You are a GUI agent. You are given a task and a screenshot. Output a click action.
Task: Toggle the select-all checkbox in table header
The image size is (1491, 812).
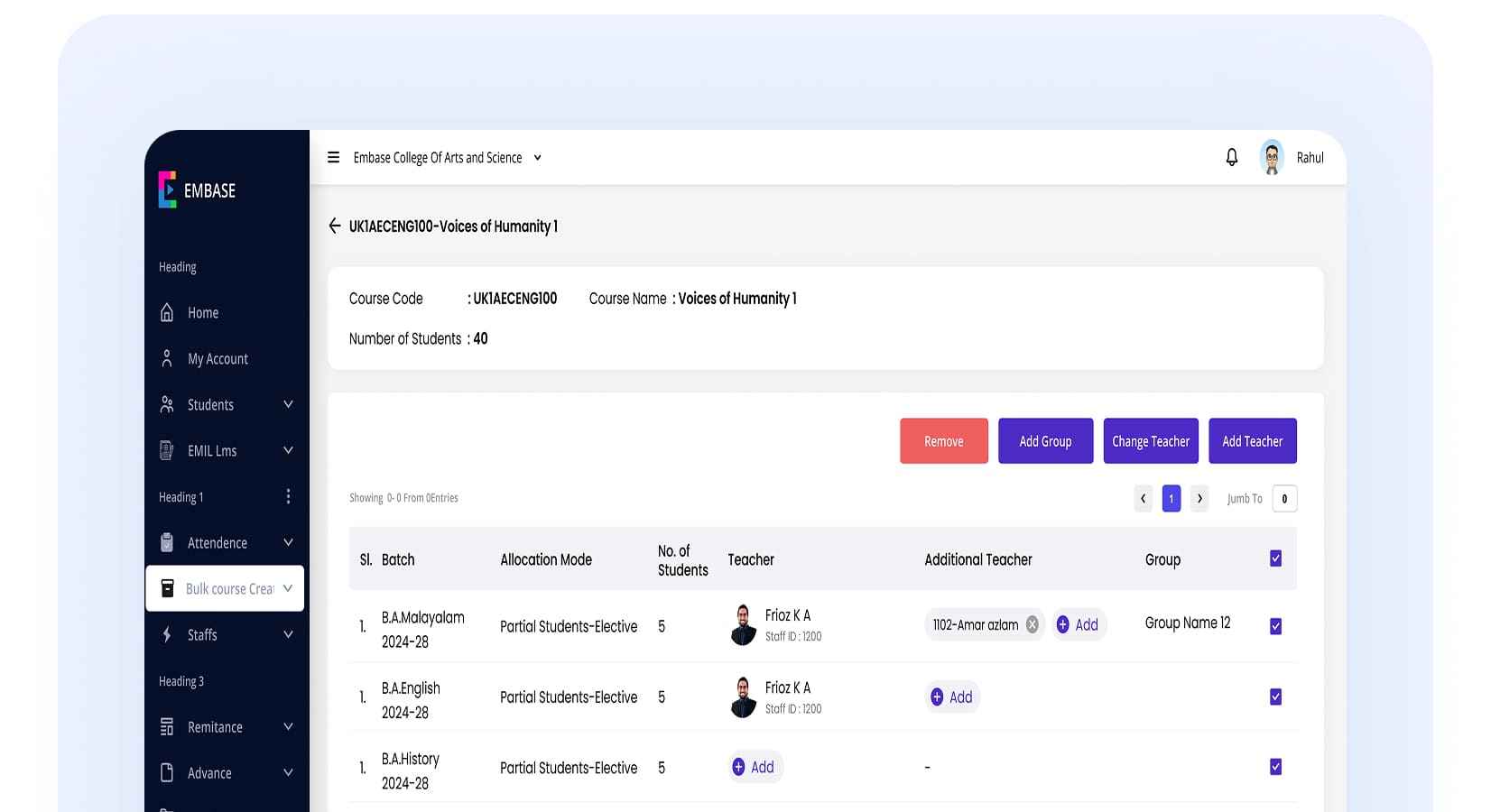click(x=1275, y=558)
